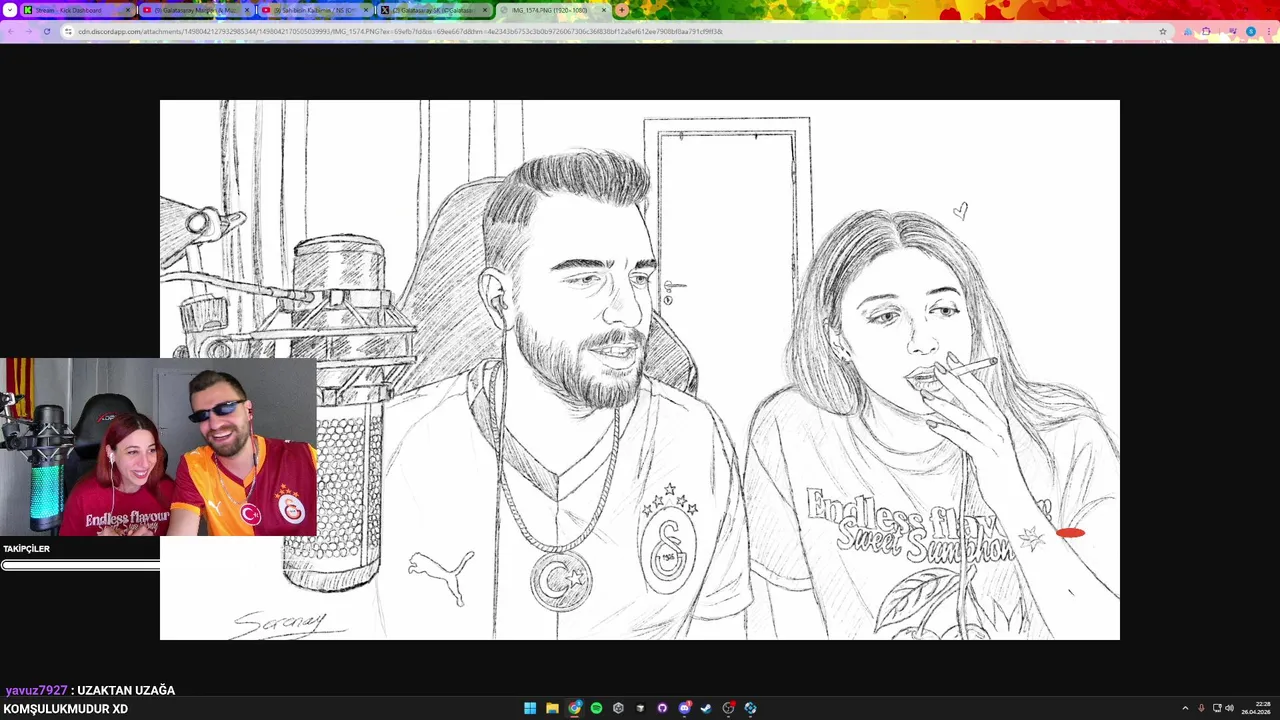Open the network tray icon

pyautogui.click(x=1217, y=708)
